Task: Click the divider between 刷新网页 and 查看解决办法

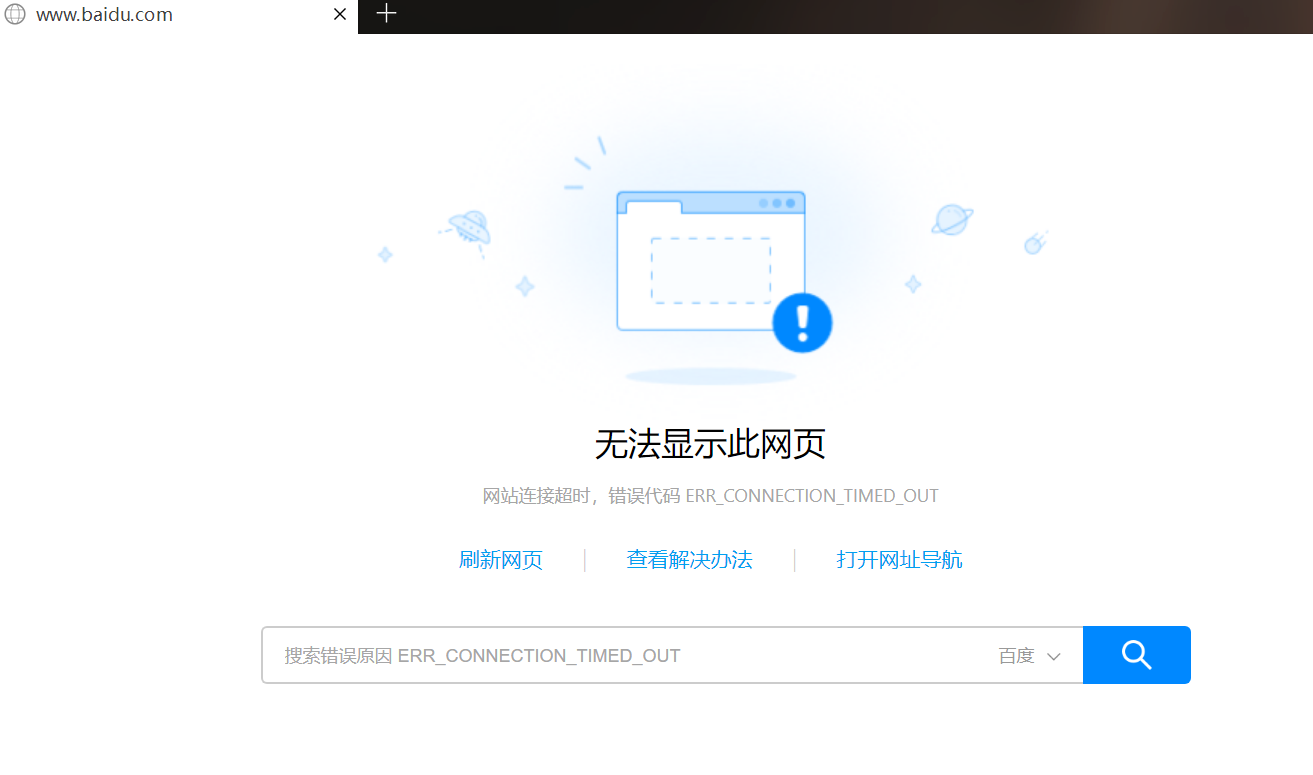Action: 585,560
